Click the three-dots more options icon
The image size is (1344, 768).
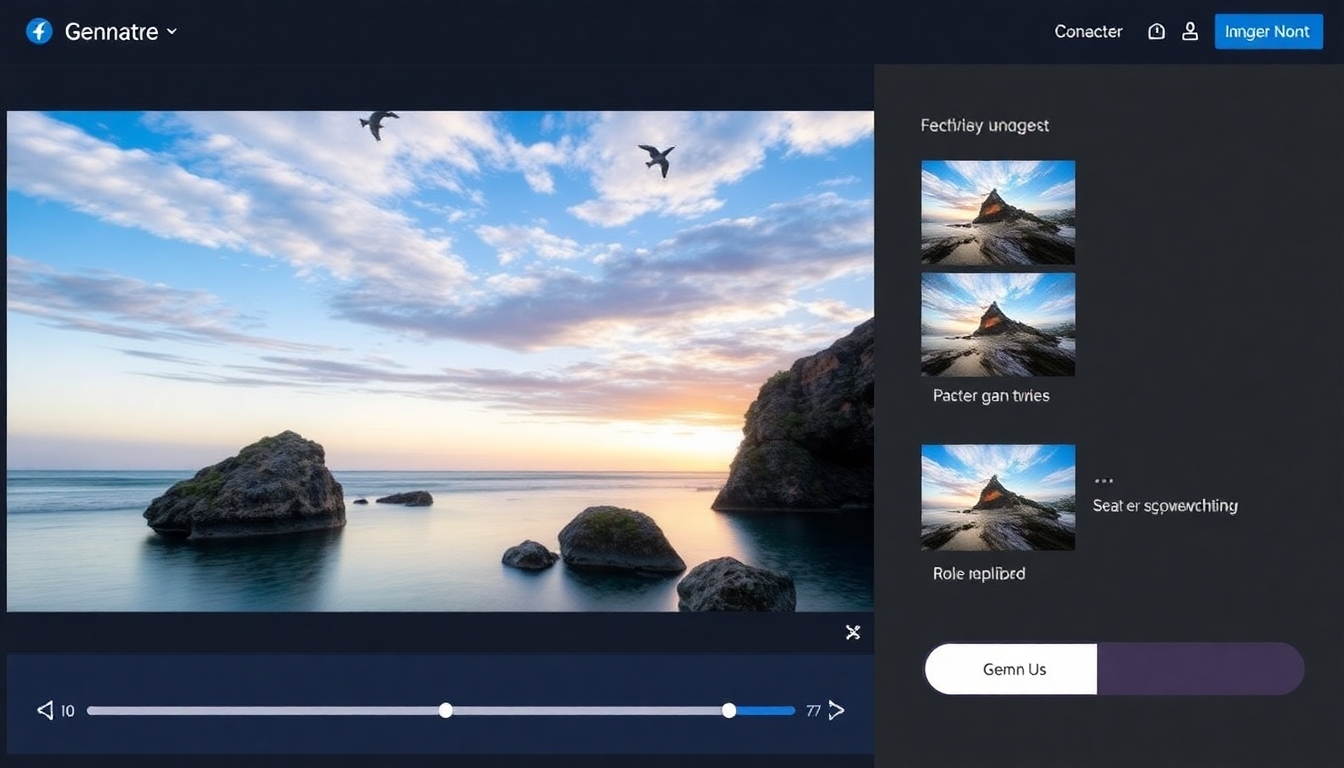(1103, 482)
